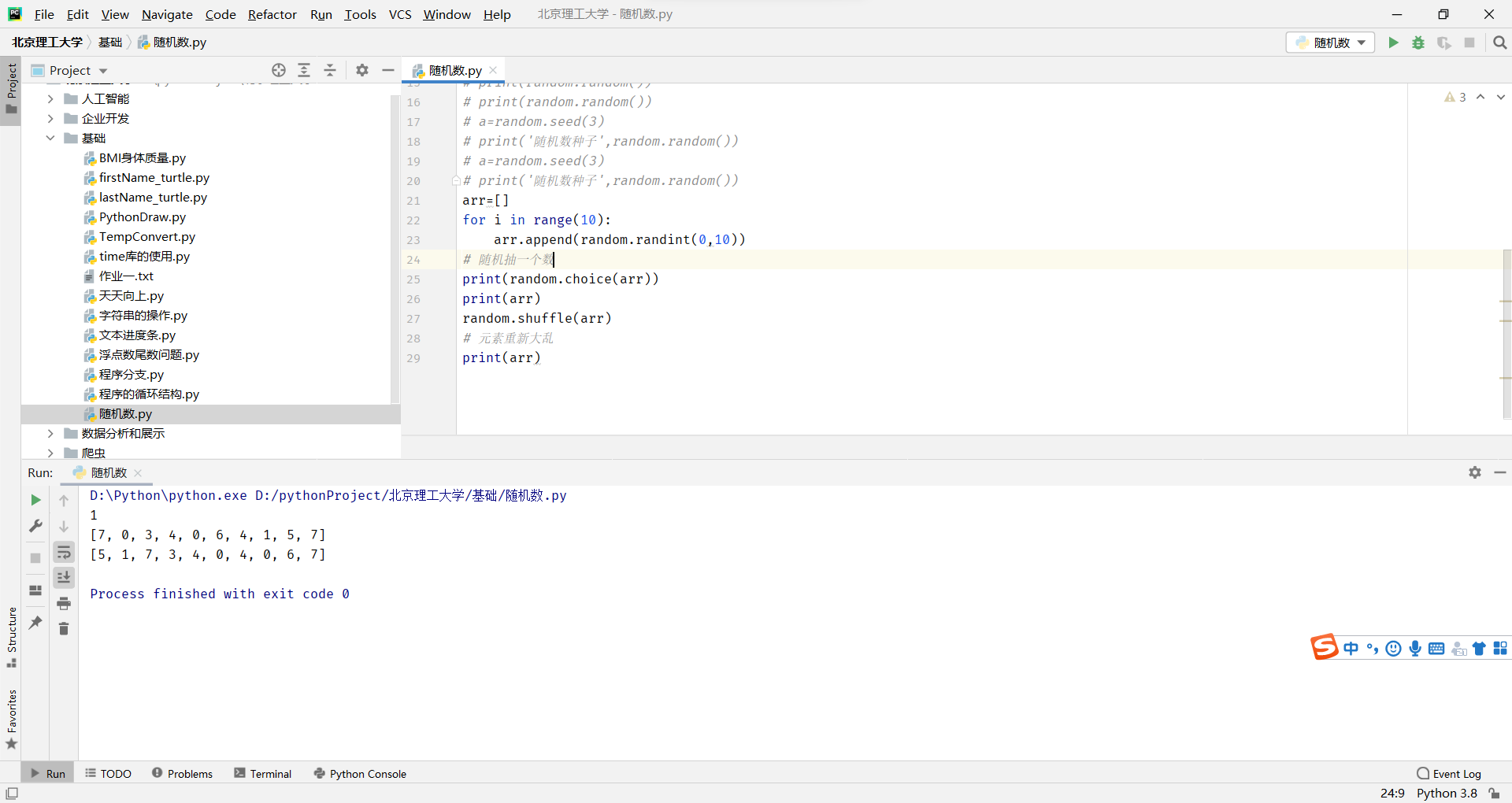Click 北京理工大学 breadcrumb
The width and height of the screenshot is (1512, 803).
point(46,43)
